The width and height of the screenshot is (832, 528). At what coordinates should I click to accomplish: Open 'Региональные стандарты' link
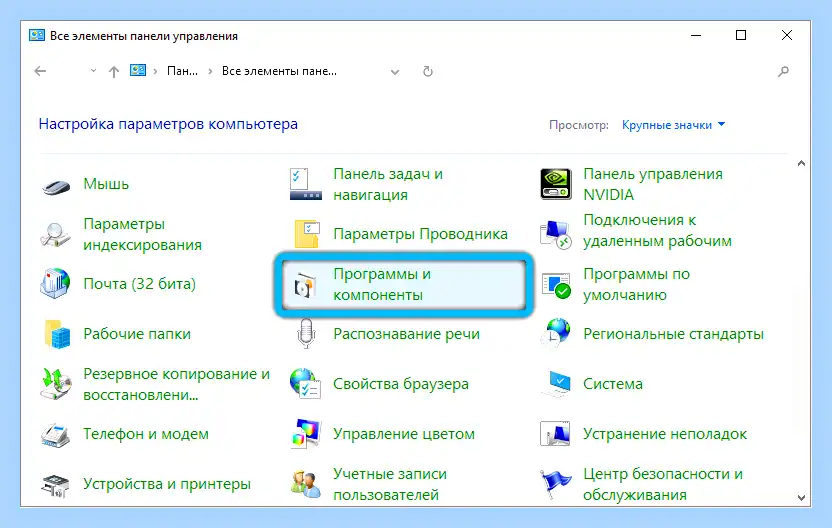coord(673,334)
